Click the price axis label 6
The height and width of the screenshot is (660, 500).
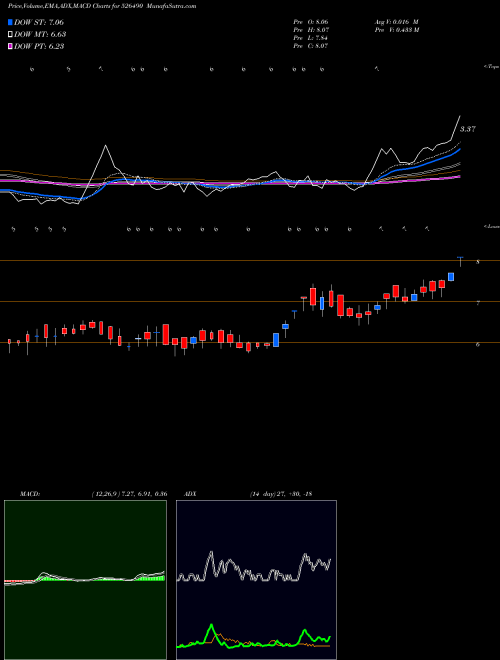click(x=478, y=344)
